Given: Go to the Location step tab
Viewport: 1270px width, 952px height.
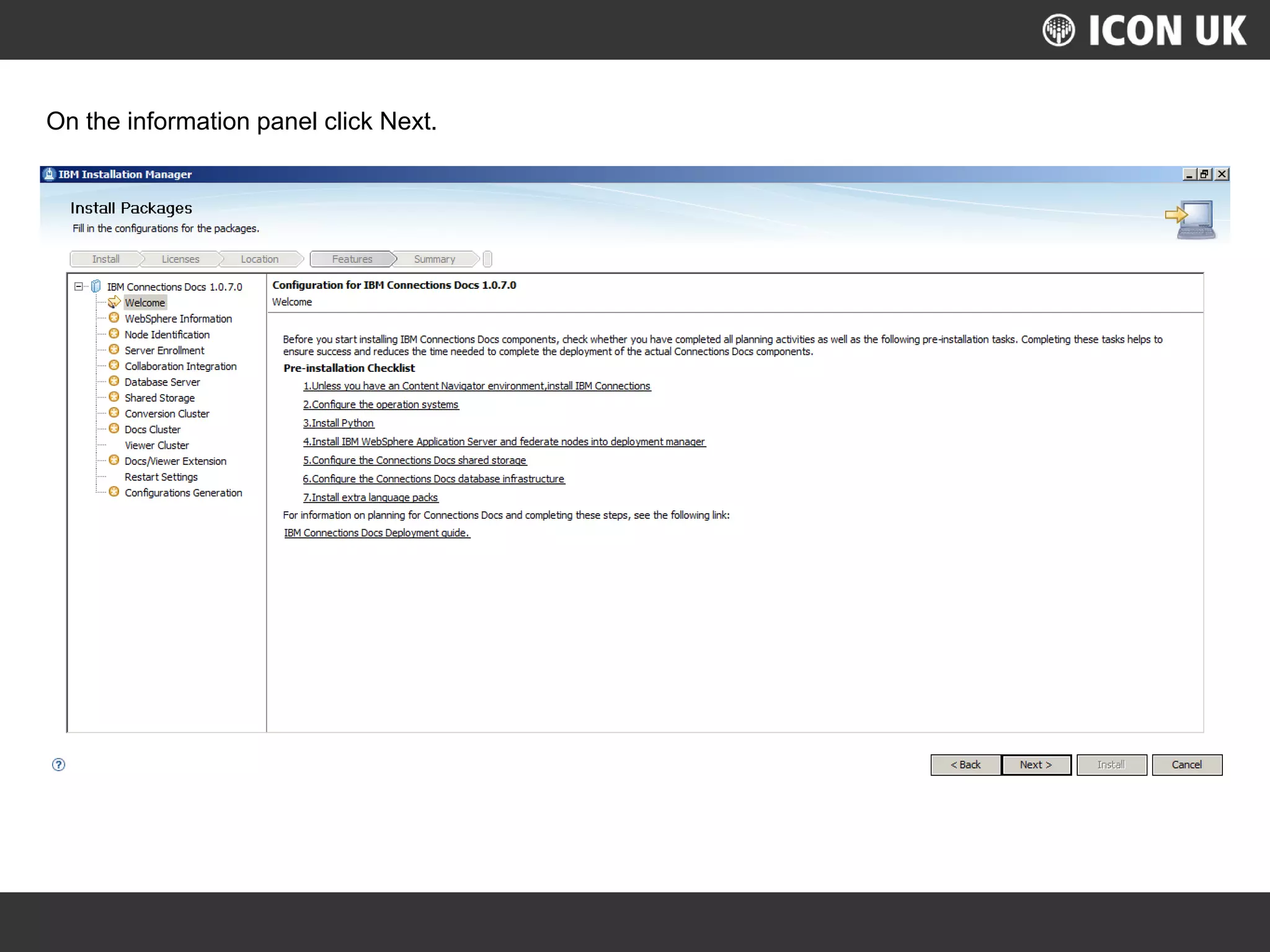Looking at the screenshot, I should coord(259,259).
